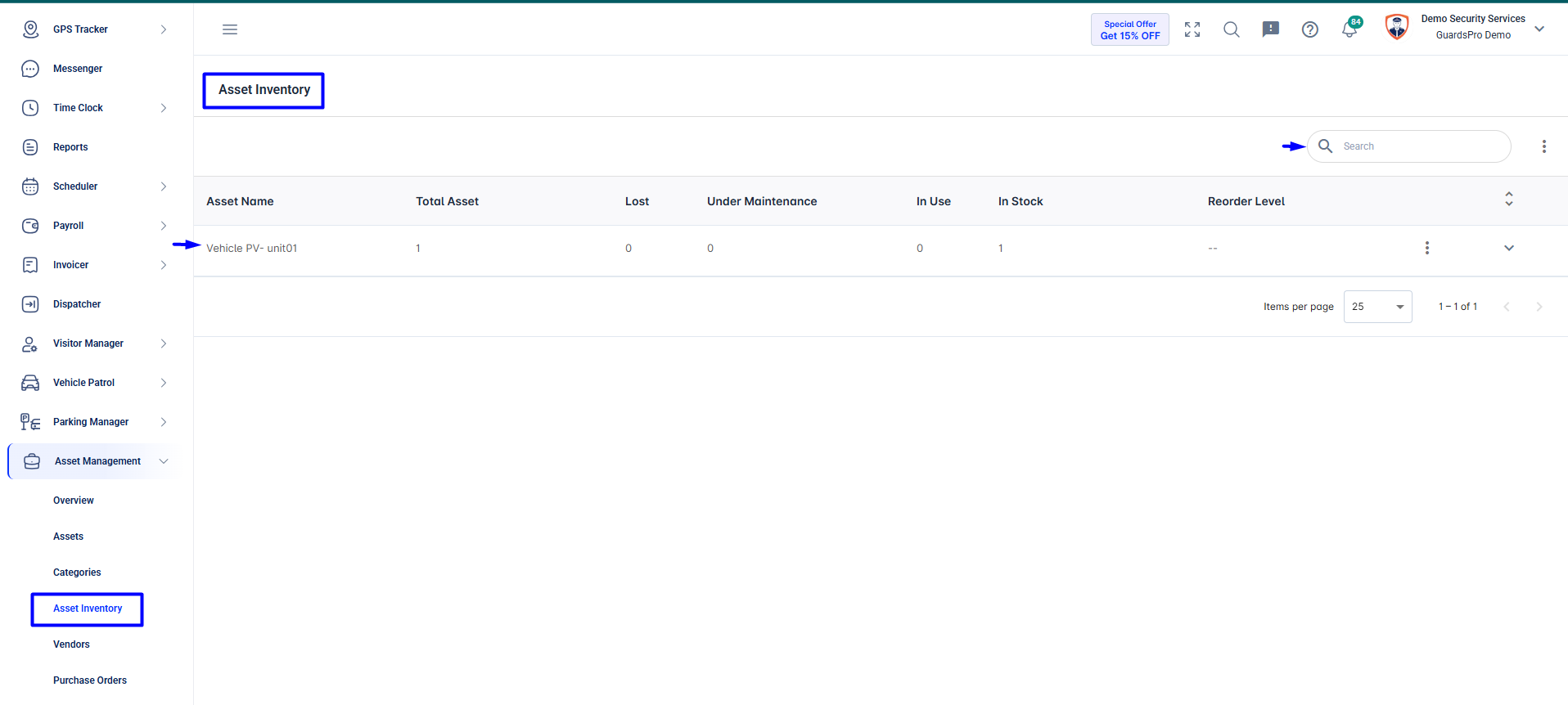Open the Demo Security Services account dropdown
Viewport: 1568px width, 705px height.
click(1539, 29)
